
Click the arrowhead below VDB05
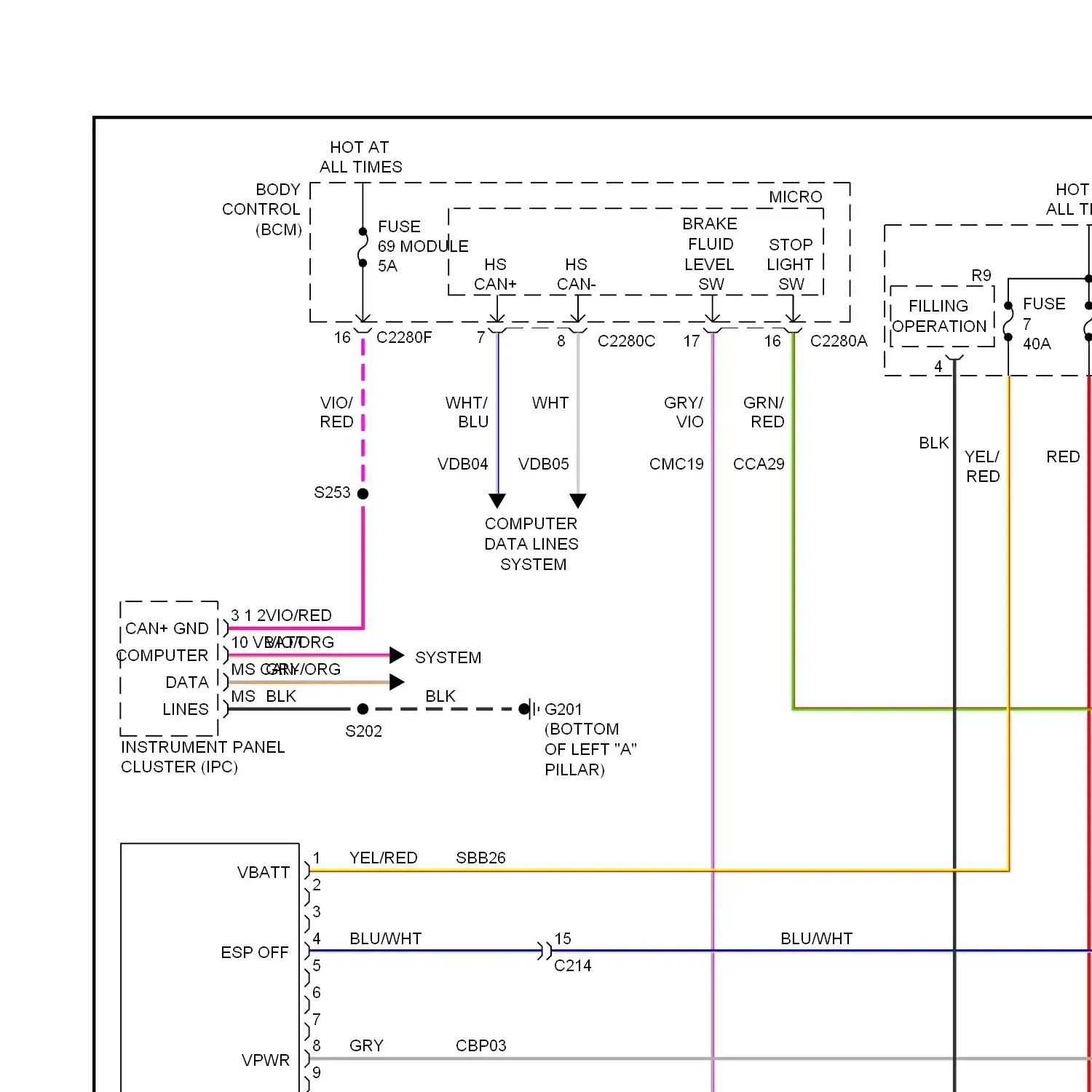(578, 501)
